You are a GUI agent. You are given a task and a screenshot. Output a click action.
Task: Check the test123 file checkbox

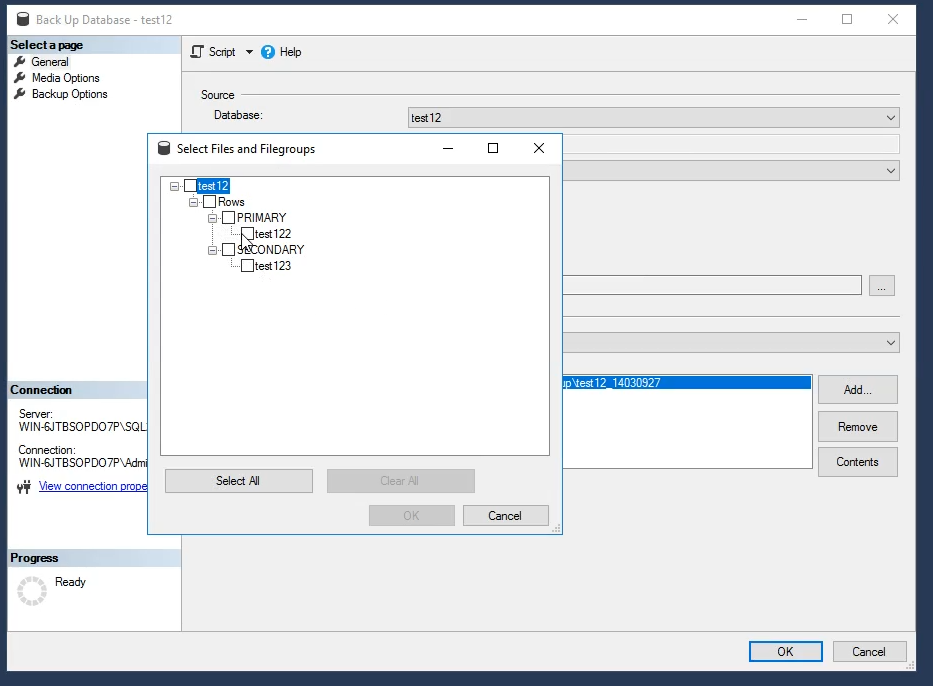pyautogui.click(x=248, y=266)
